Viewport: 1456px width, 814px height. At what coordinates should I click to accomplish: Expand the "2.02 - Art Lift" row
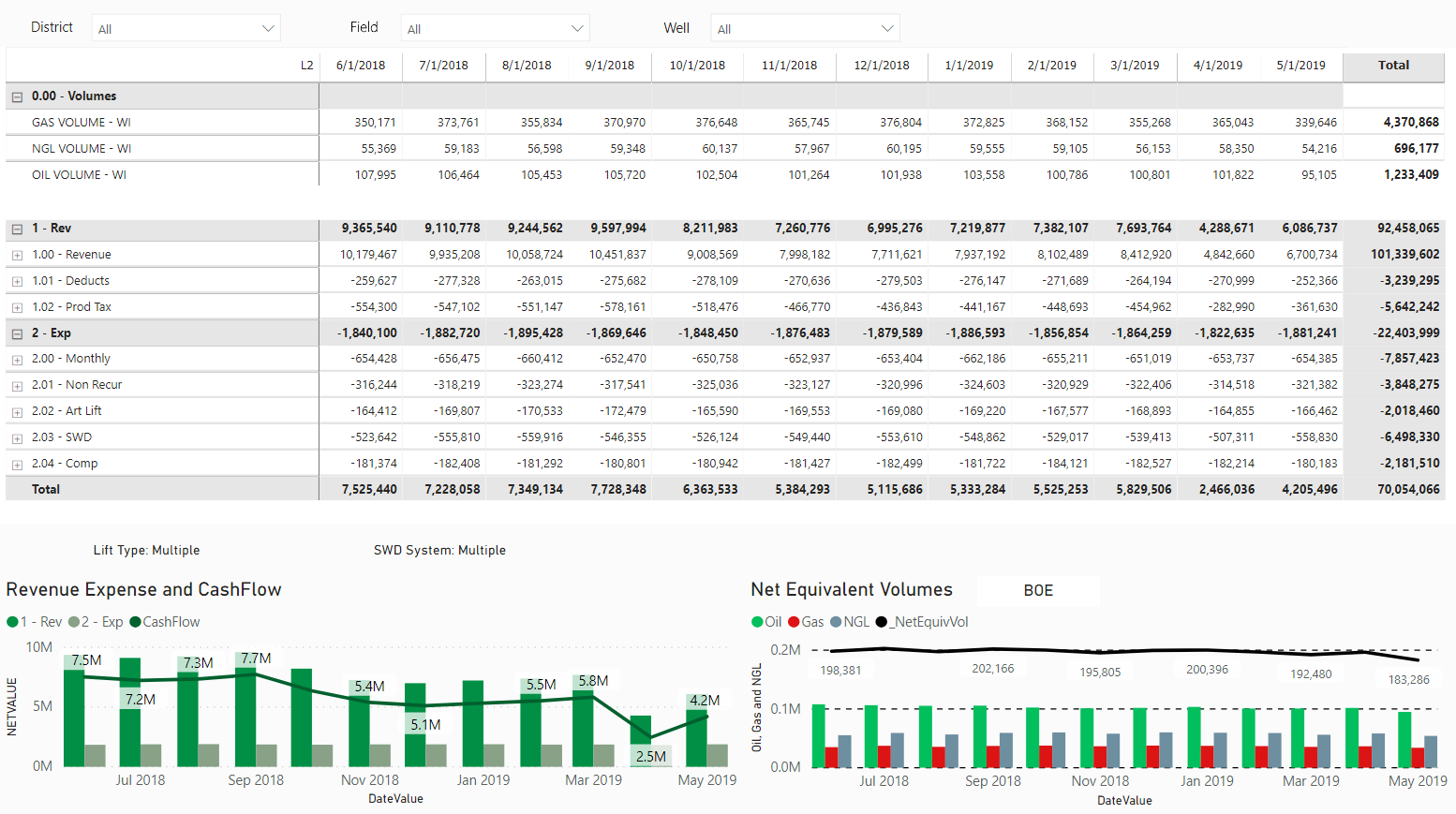pos(15,410)
